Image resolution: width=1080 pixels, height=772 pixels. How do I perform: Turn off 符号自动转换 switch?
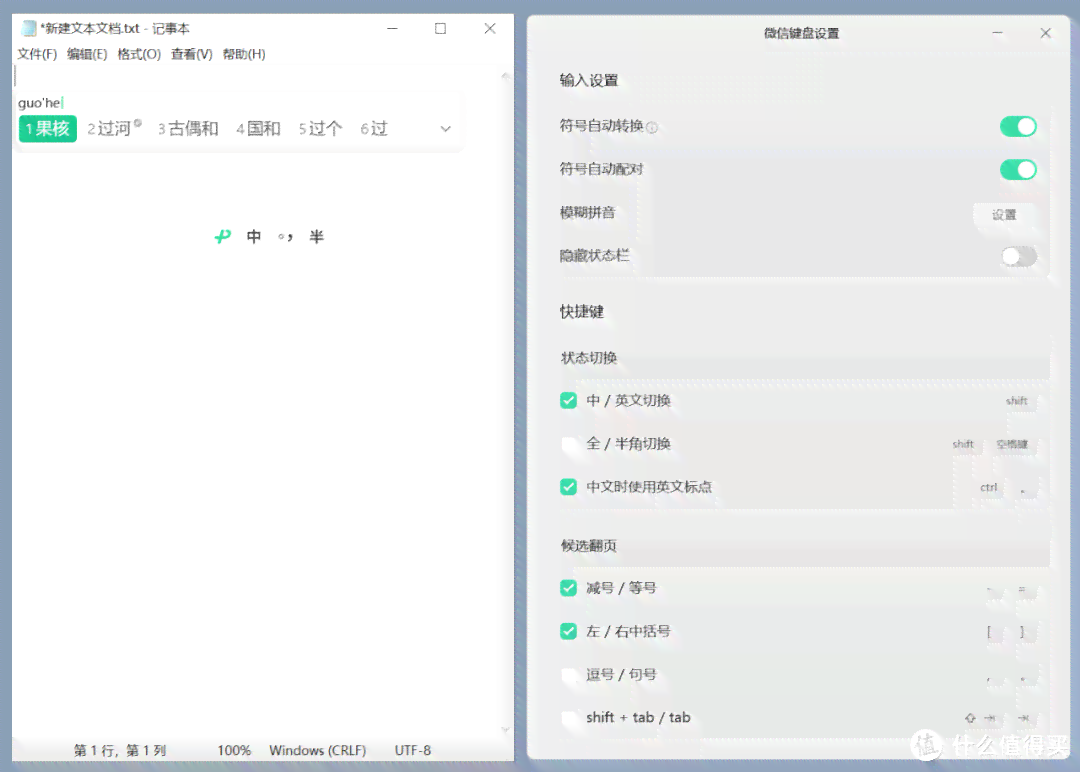[x=1018, y=127]
